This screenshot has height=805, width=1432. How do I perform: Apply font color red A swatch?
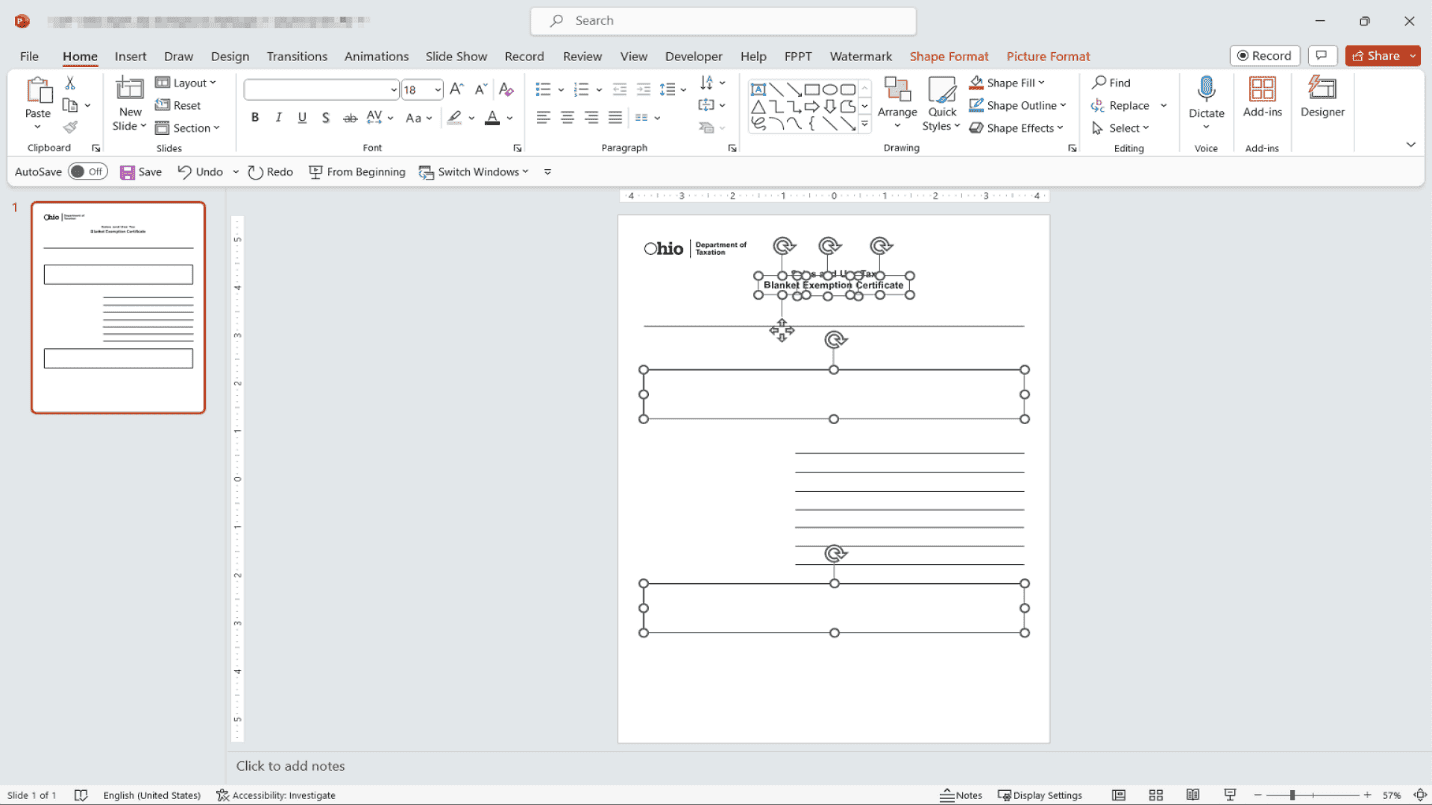coord(492,118)
